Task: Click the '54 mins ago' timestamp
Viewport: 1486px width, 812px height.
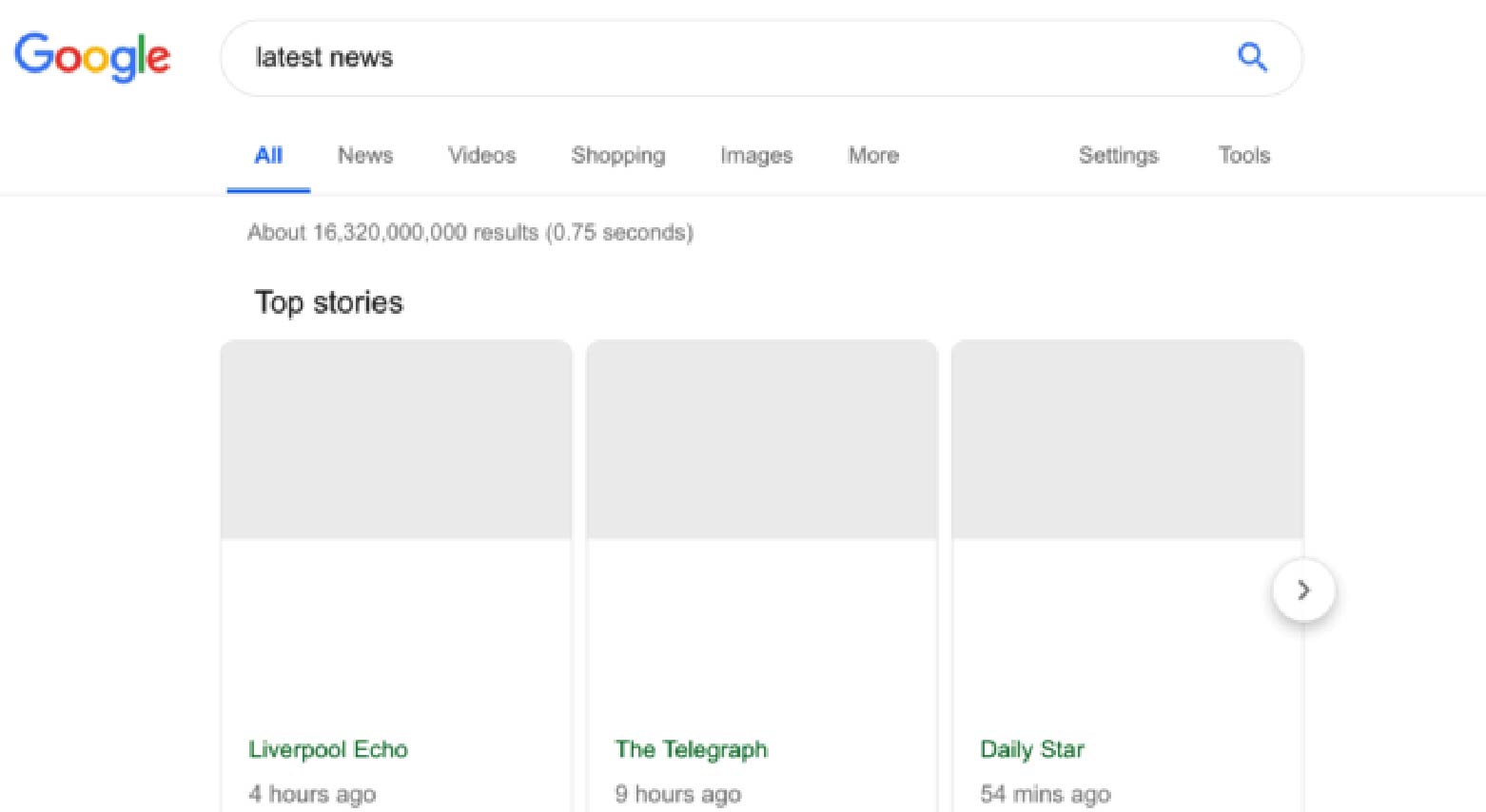Action: click(x=1046, y=794)
